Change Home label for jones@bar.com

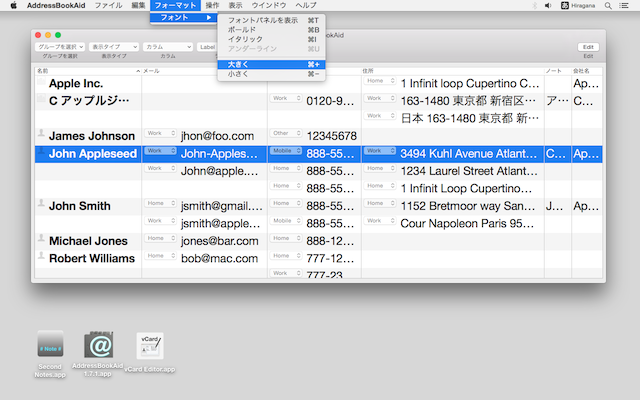(160, 238)
